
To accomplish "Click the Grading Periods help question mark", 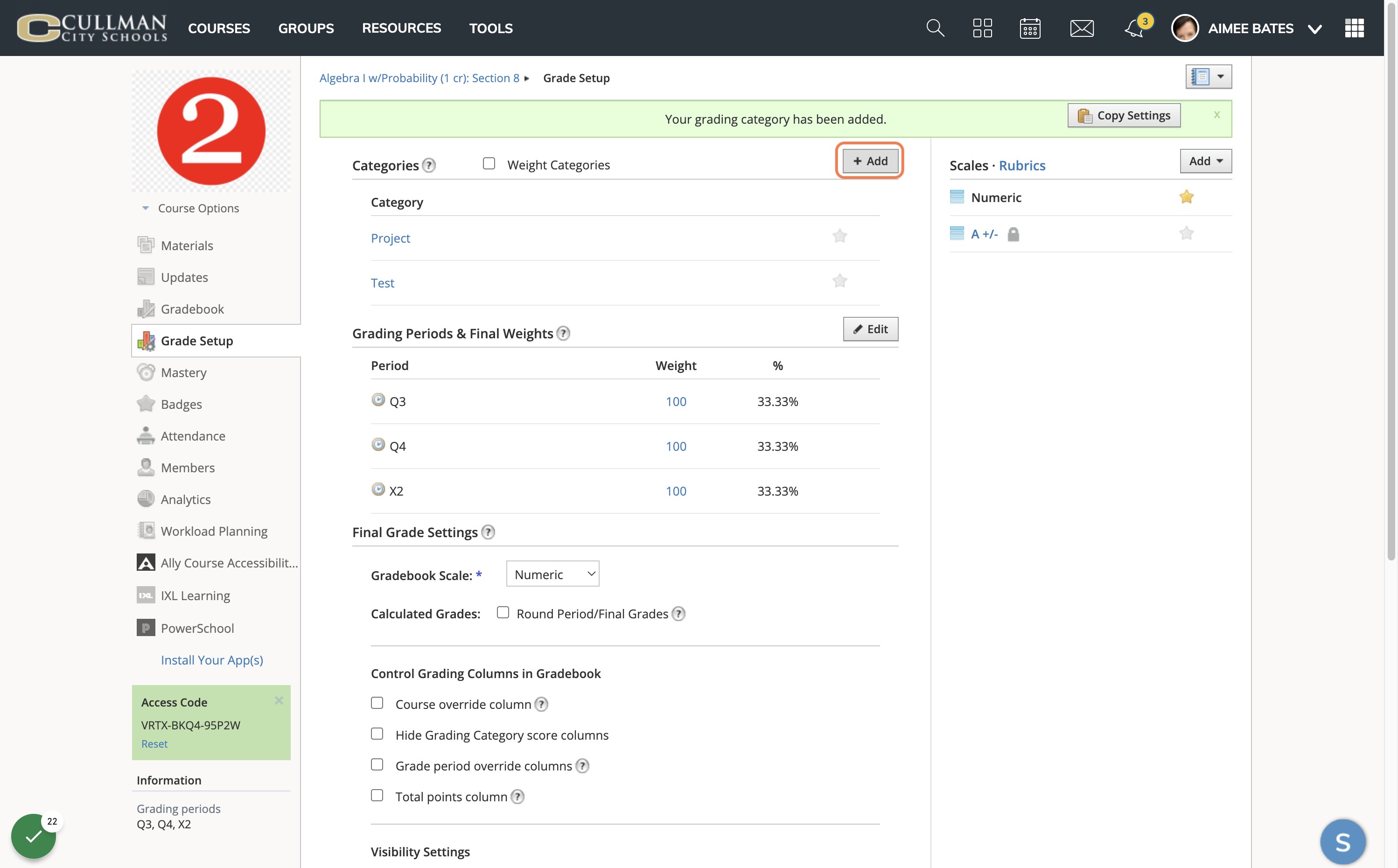I will (x=564, y=334).
